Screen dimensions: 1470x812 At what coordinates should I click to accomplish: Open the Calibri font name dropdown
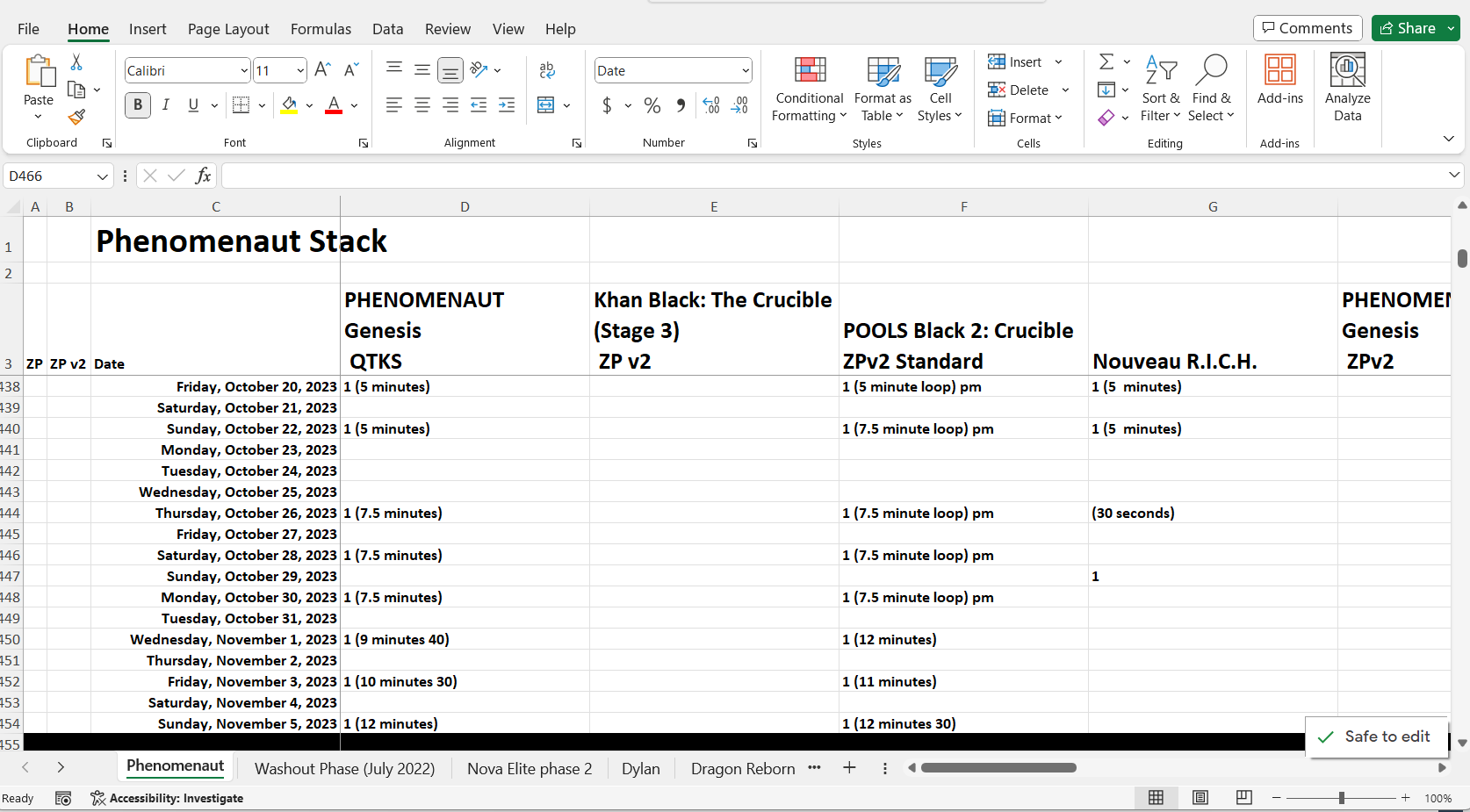[x=244, y=71]
